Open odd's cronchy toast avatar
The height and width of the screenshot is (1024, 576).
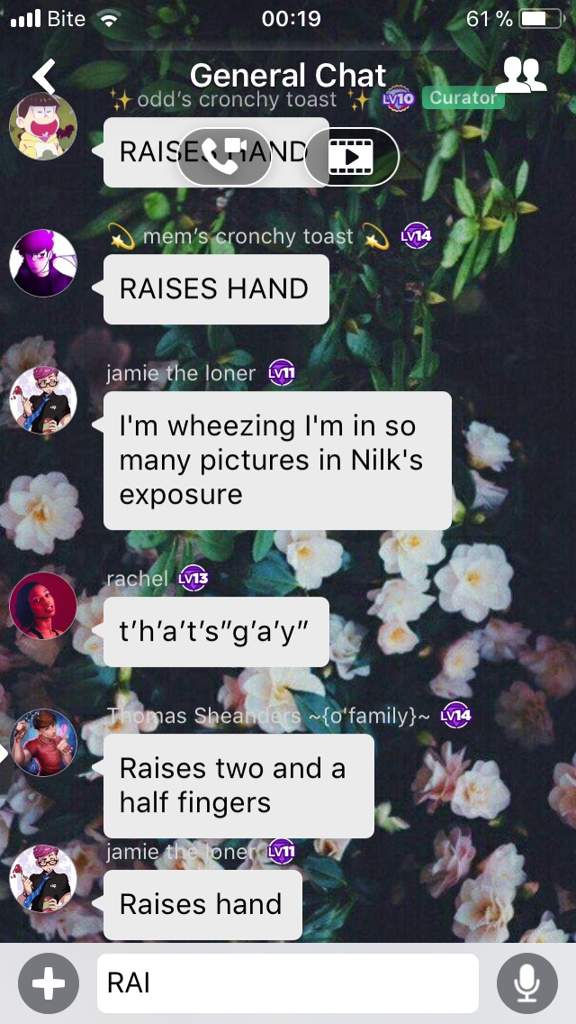click(x=43, y=126)
